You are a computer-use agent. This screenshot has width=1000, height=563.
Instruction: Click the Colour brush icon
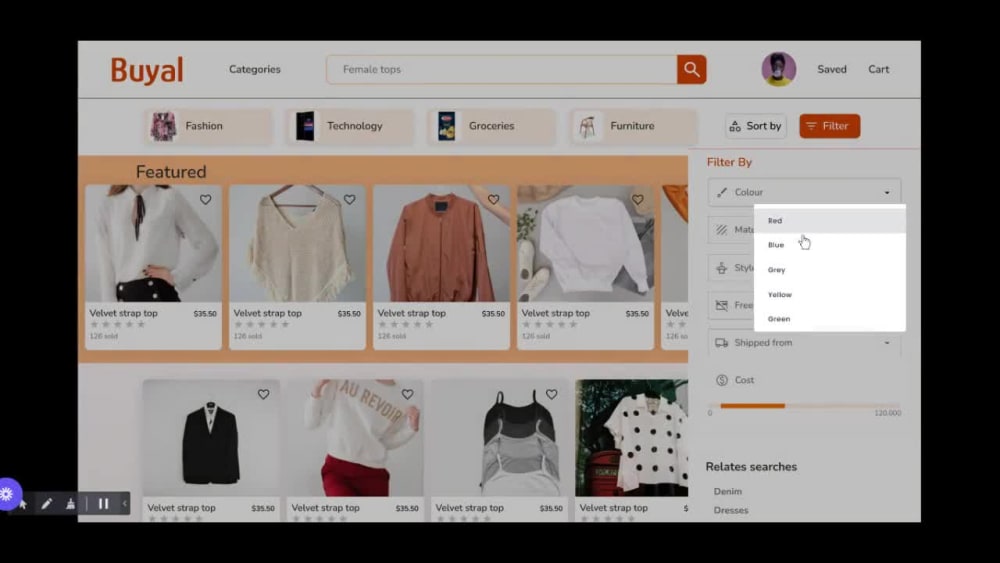pos(721,193)
